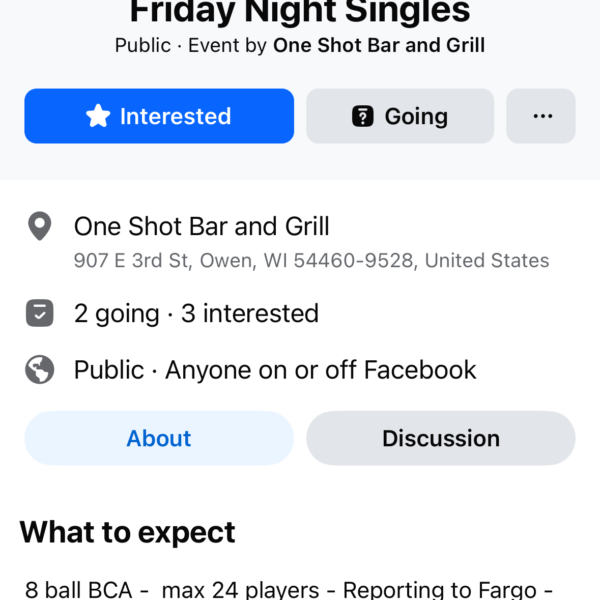Click the location pin icon
This screenshot has width=600, height=600.
[39, 228]
